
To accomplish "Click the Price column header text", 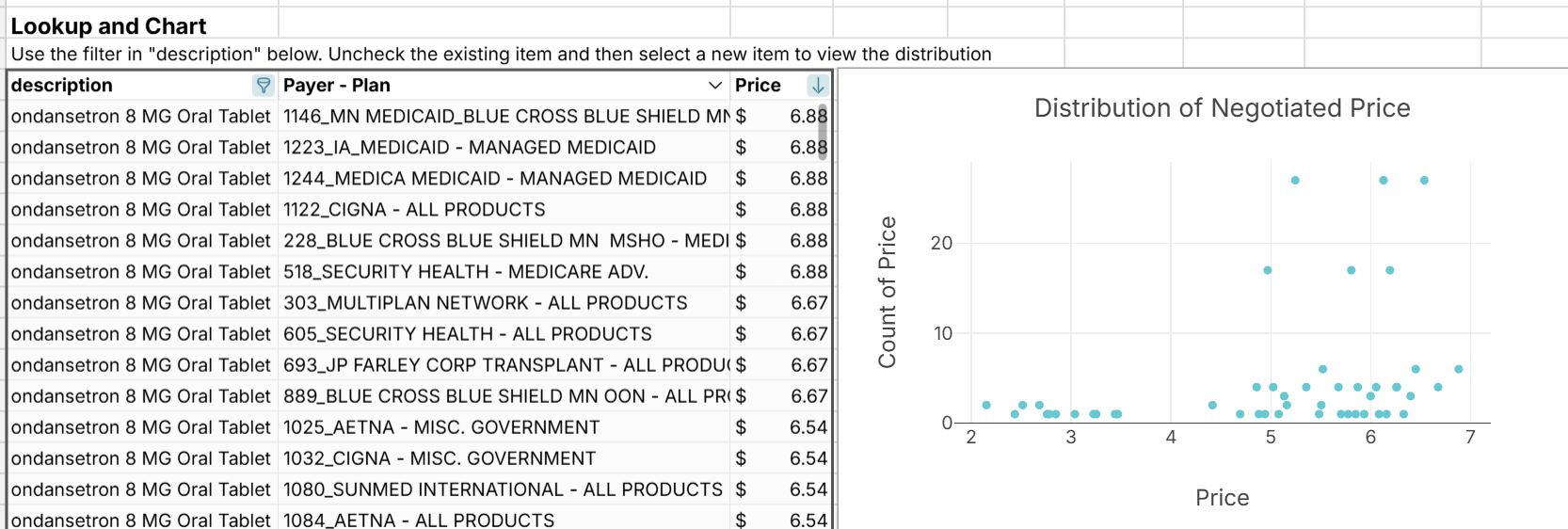I will pyautogui.click(x=758, y=86).
